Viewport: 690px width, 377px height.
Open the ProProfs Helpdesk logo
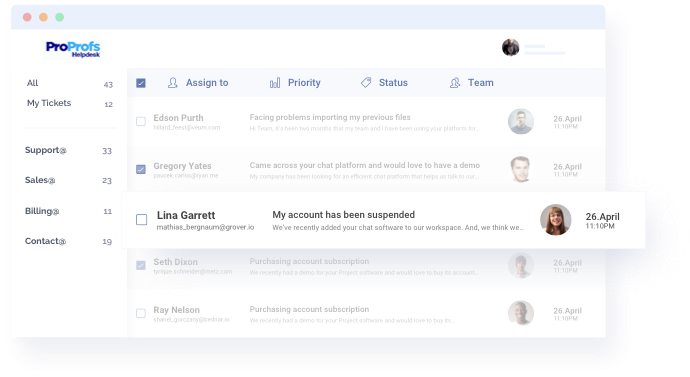click(x=73, y=49)
